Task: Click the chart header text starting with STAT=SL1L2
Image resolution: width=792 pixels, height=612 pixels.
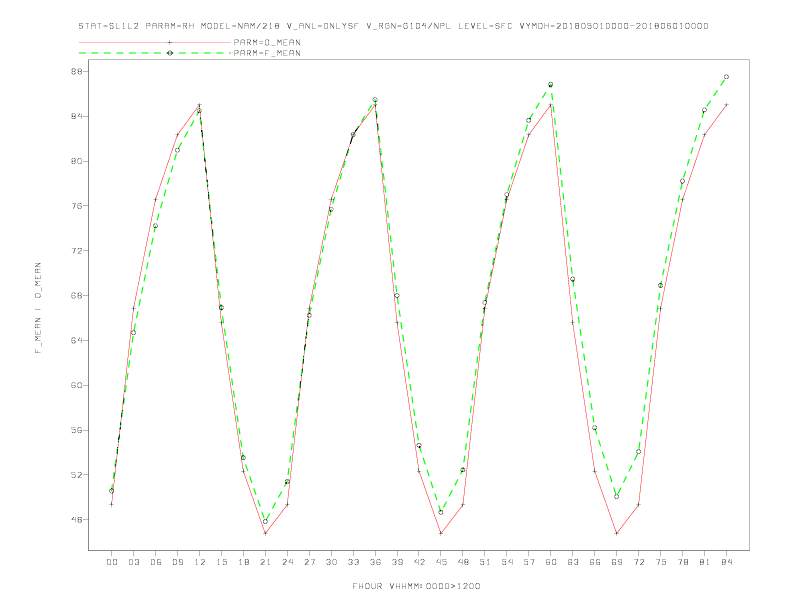Action: coord(393,26)
